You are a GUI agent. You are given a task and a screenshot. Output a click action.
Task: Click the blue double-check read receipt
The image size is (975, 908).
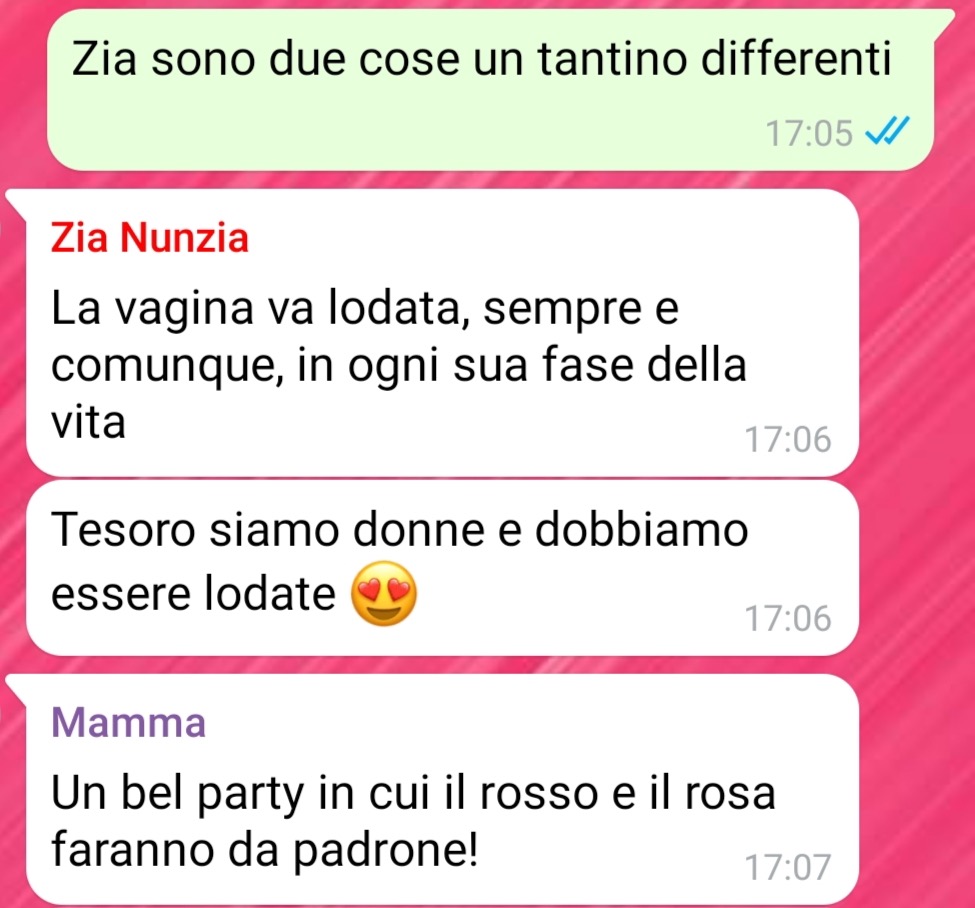[888, 131]
